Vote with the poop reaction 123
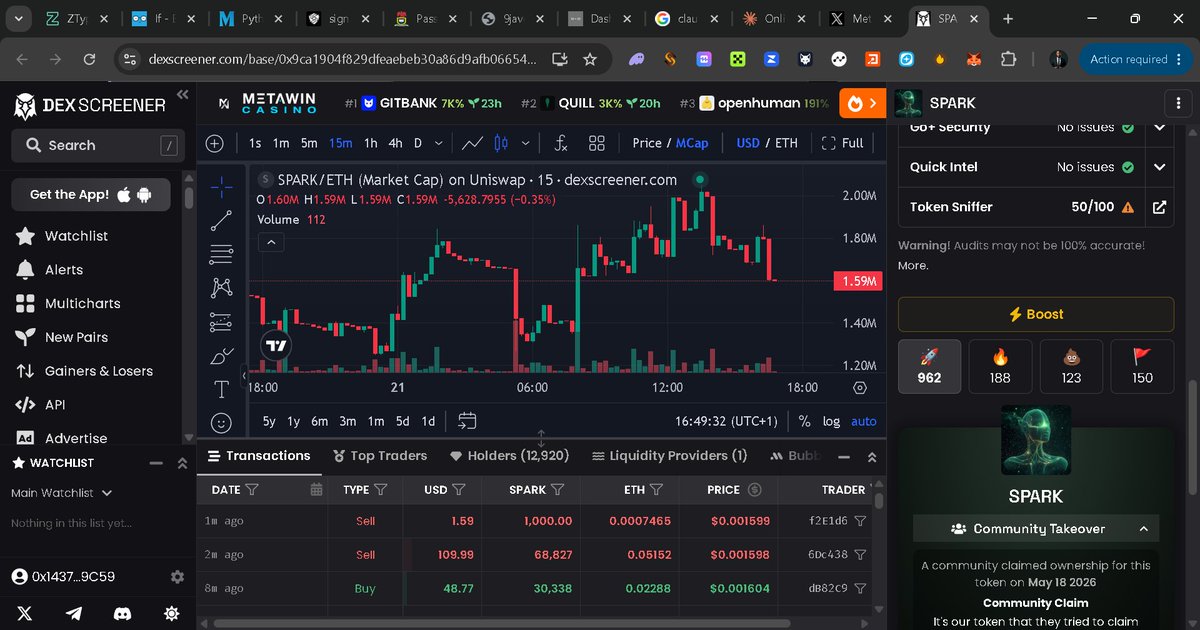Screen dimensions: 1200x630 (1071, 366)
